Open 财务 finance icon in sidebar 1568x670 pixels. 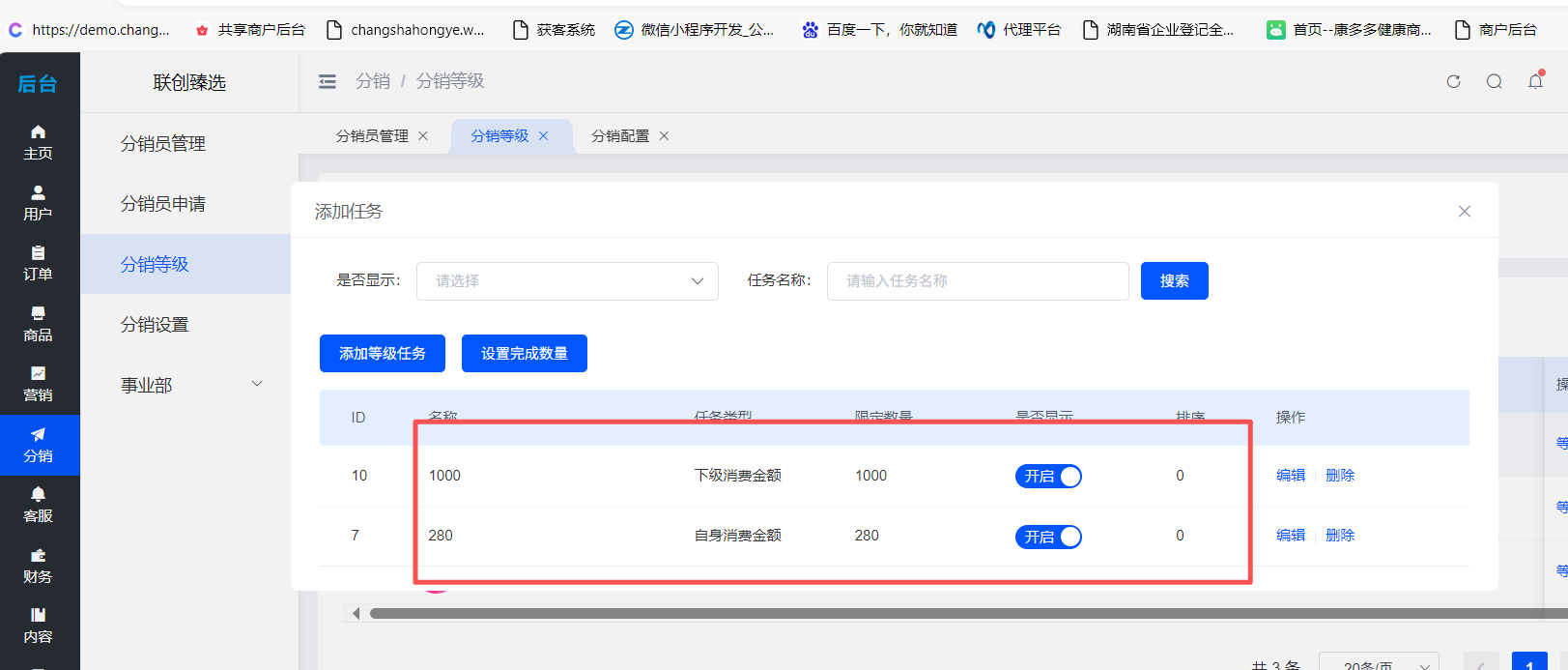[x=38, y=565]
